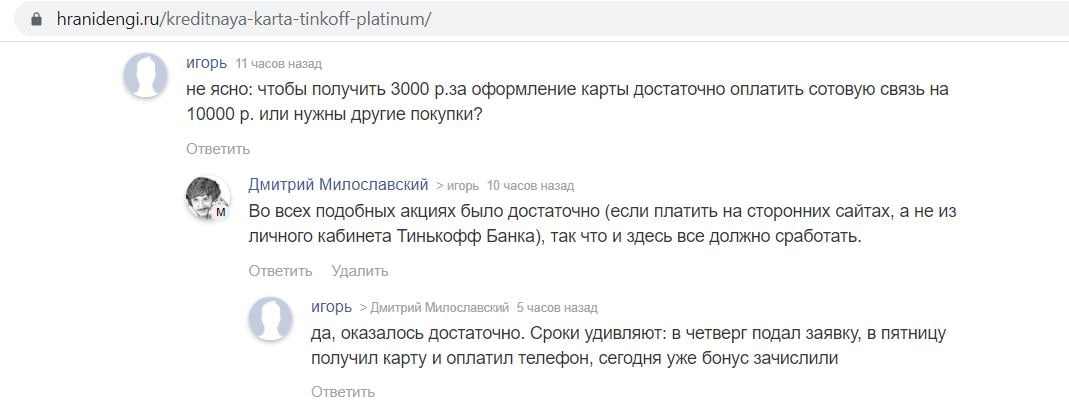Click игорь's avatar on the last reply
Screen dimensions: 1069x405
271,319
